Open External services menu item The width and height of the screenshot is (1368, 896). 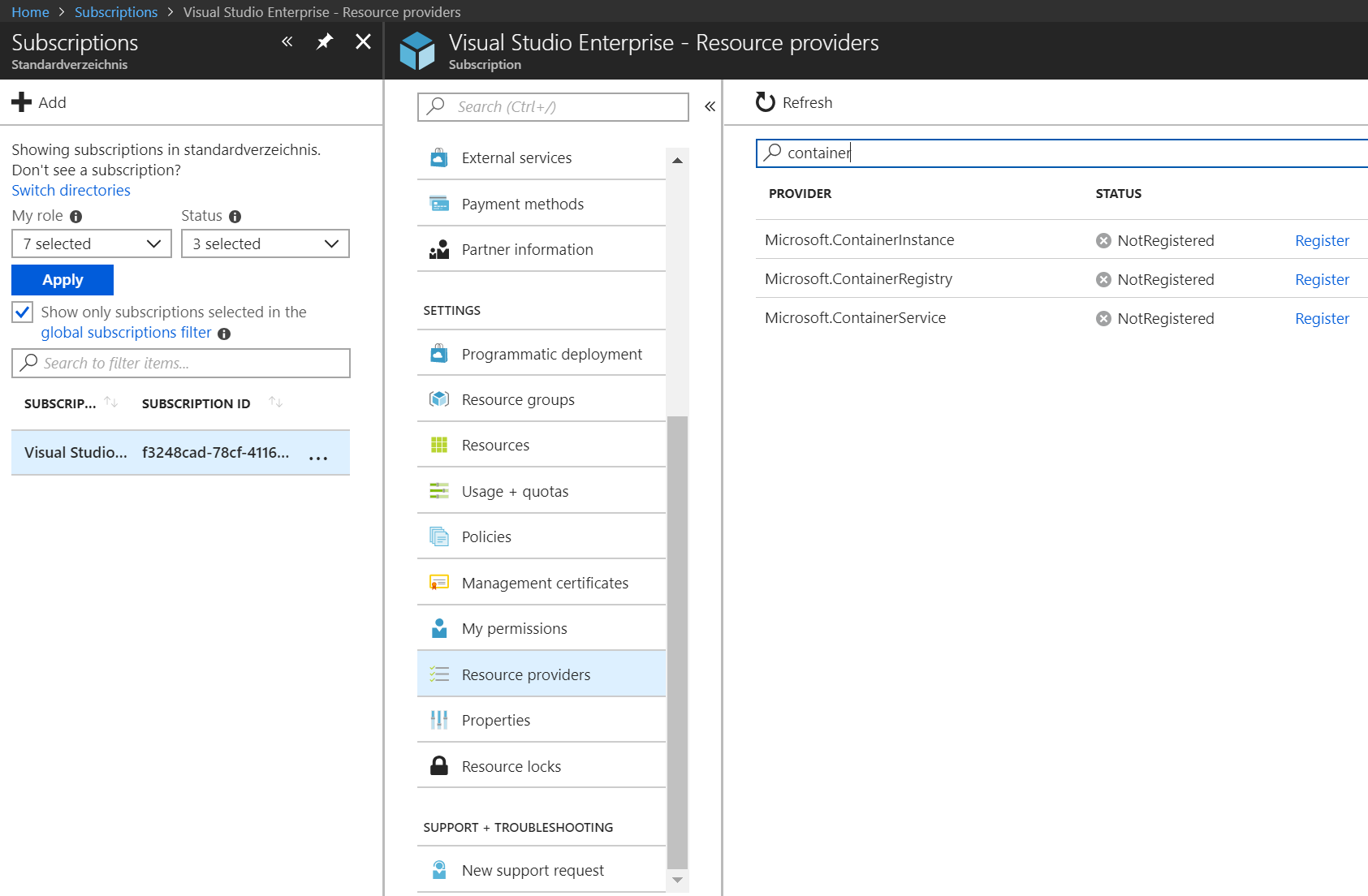click(542, 157)
